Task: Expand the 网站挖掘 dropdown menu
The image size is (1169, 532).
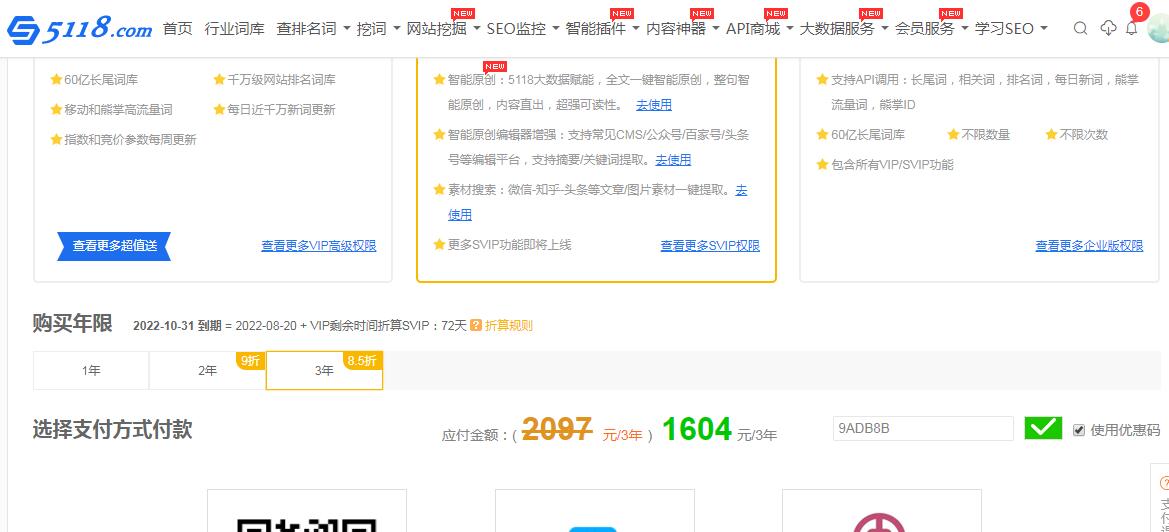Action: [x=444, y=28]
